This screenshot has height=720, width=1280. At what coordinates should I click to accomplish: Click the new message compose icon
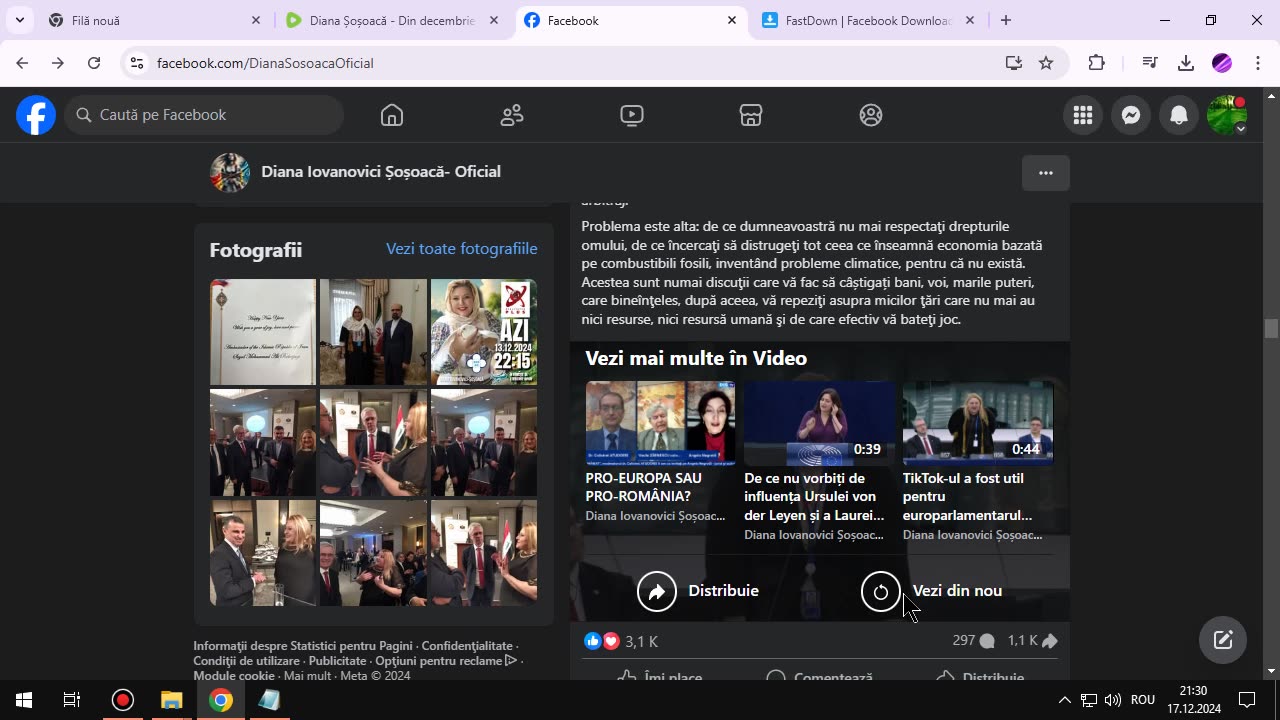1223,640
